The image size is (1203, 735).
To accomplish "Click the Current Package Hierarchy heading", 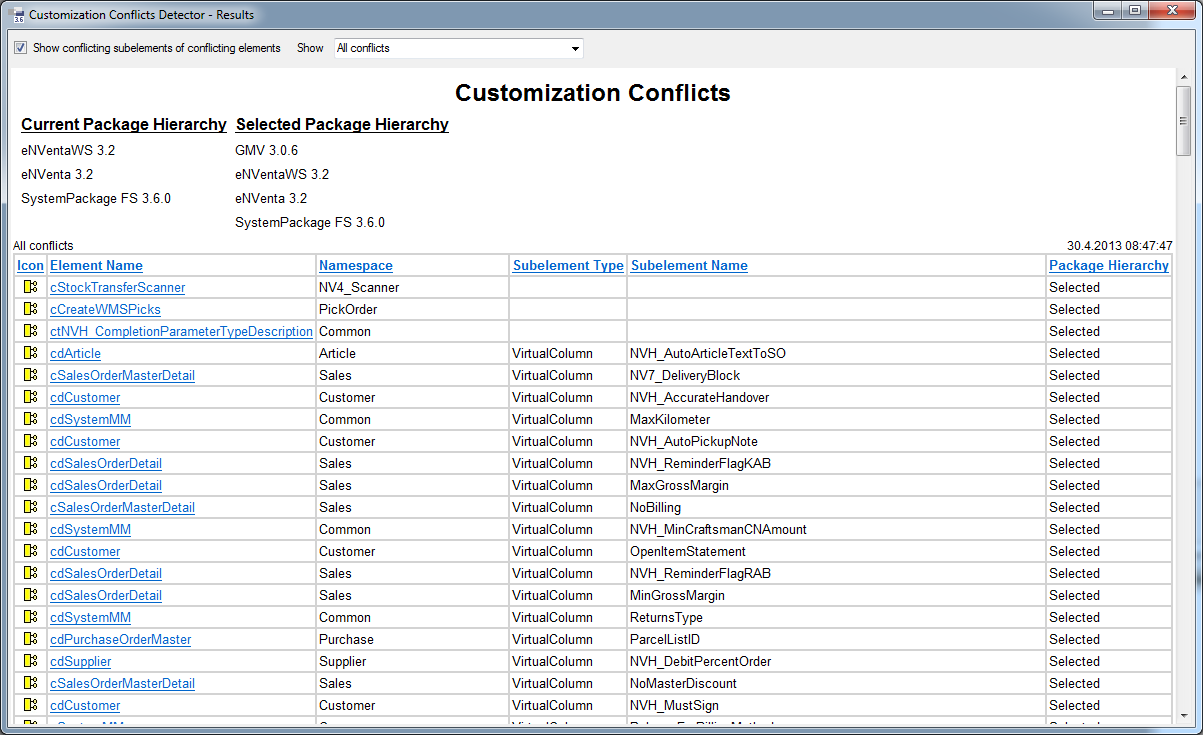I will click(x=124, y=125).
